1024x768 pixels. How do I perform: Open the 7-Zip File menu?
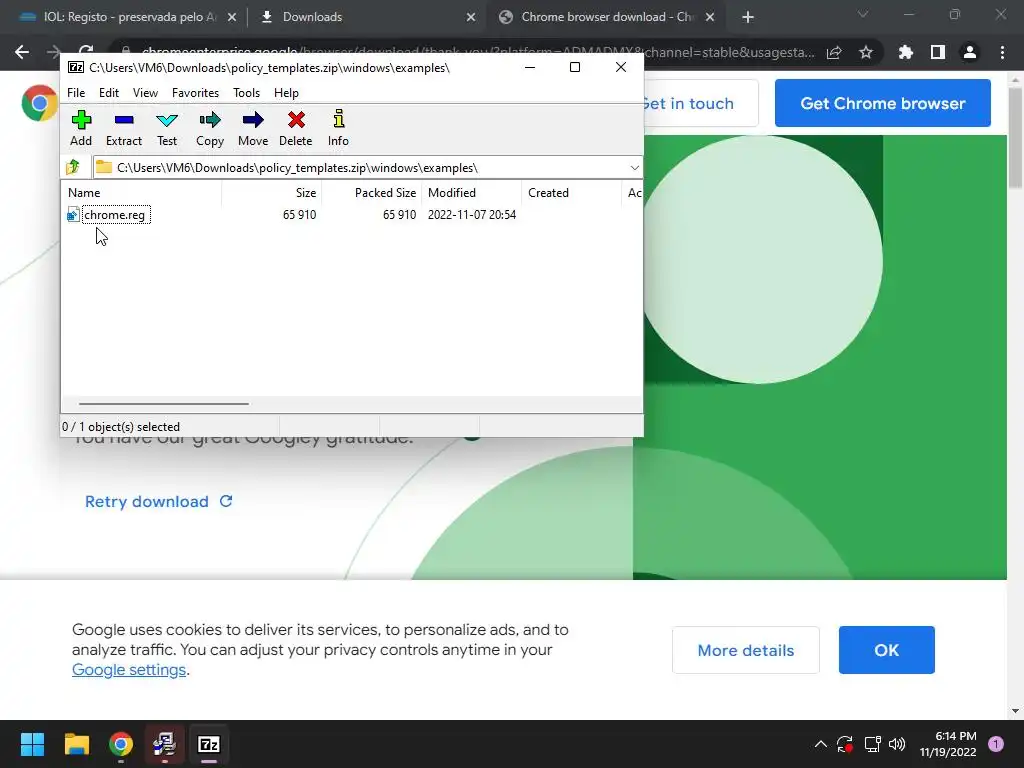[x=76, y=93]
